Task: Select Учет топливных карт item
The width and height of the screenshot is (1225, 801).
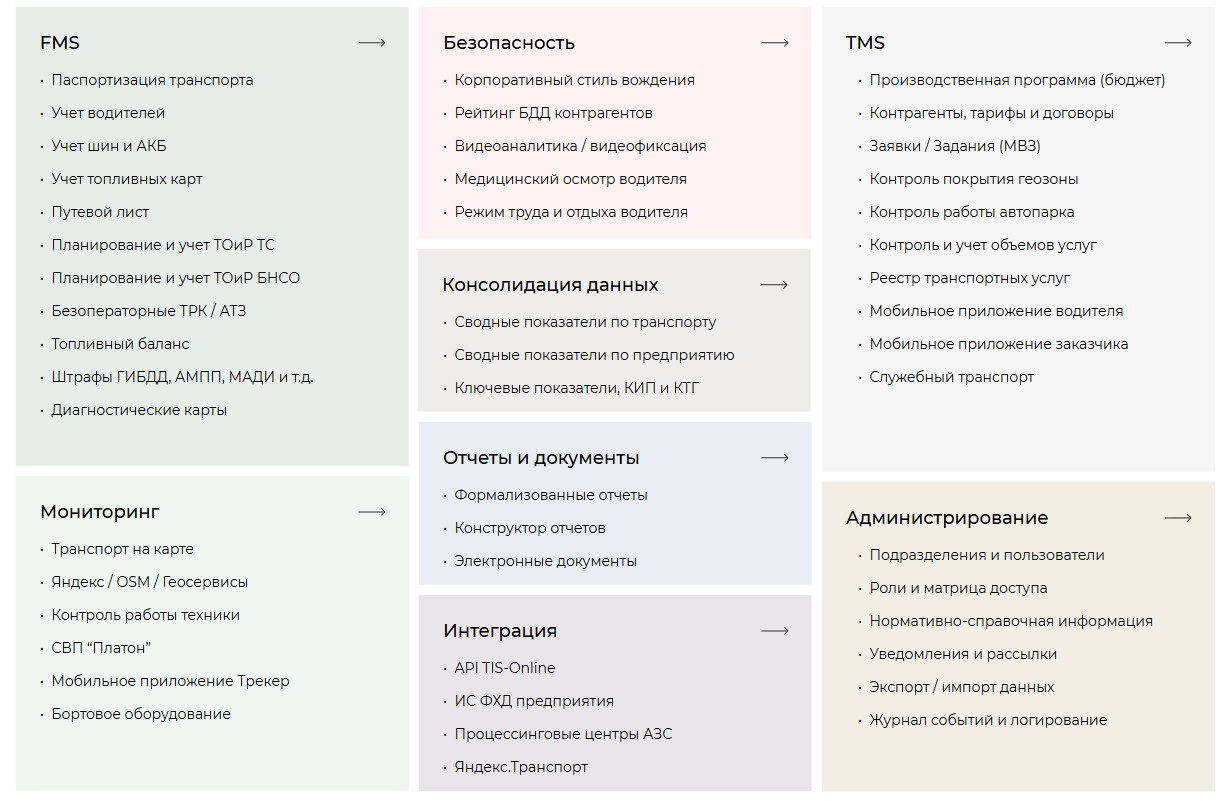Action: tap(127, 179)
